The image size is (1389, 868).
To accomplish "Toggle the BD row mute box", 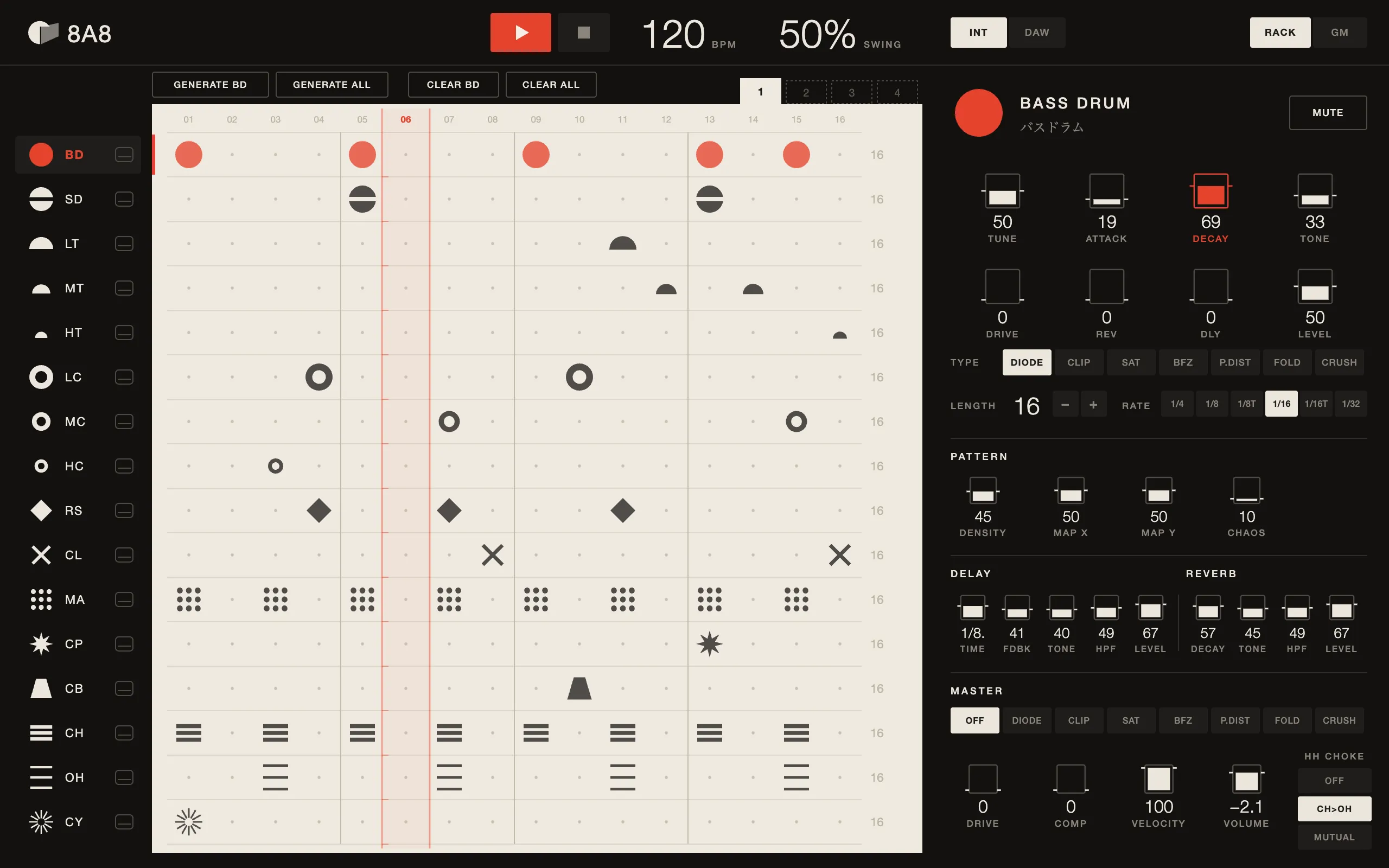I will coord(124,155).
